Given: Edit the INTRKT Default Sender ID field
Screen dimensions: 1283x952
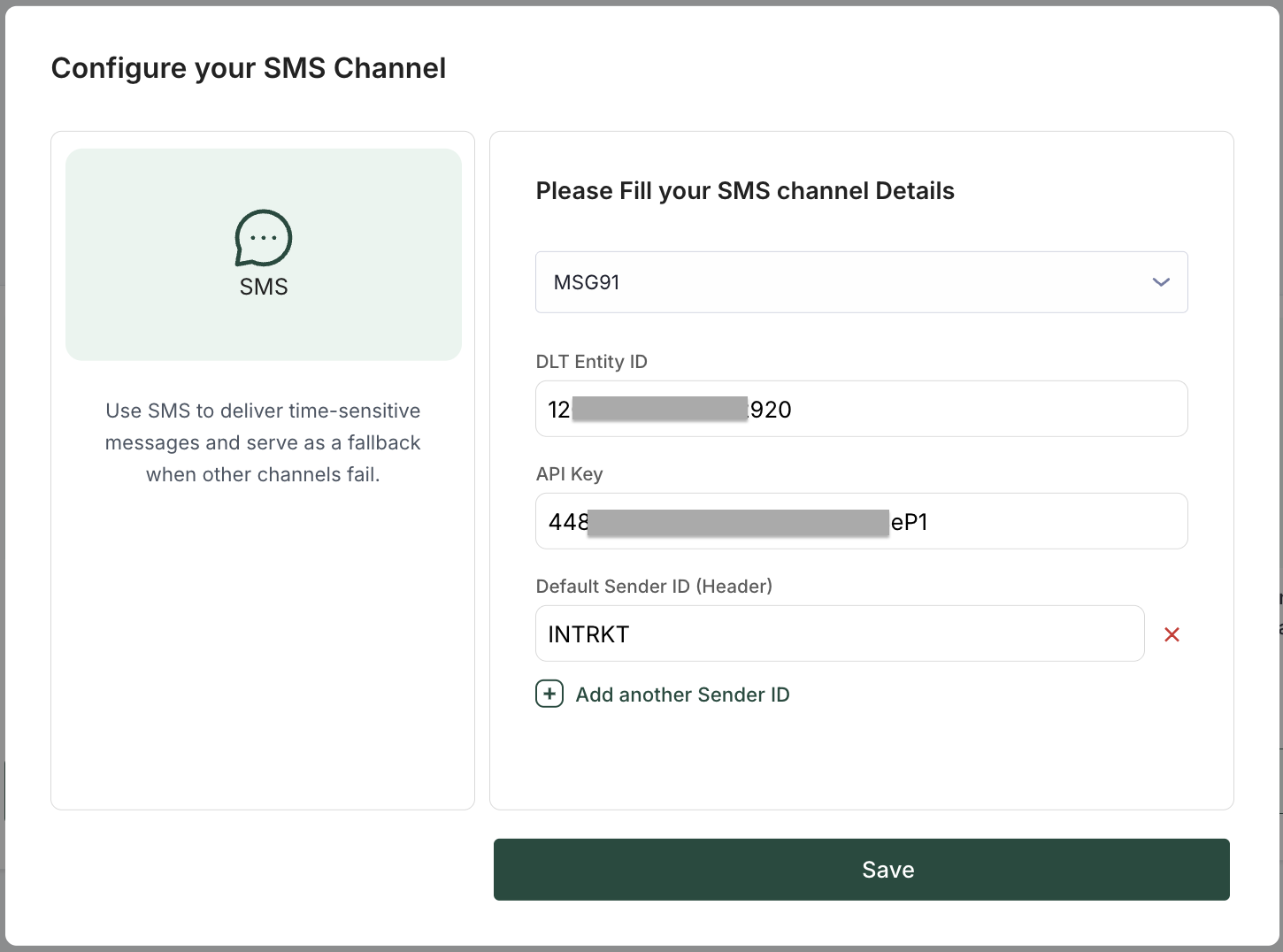Looking at the screenshot, I should click(839, 633).
